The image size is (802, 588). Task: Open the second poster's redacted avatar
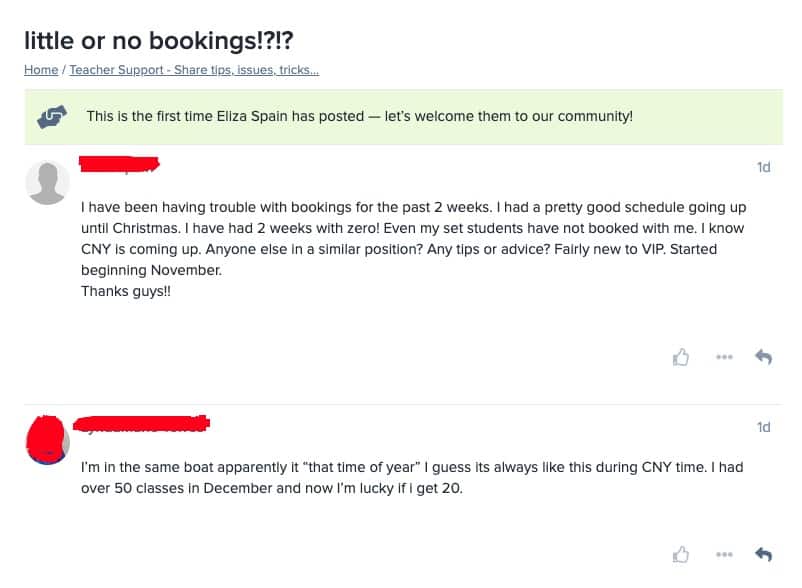[48, 440]
